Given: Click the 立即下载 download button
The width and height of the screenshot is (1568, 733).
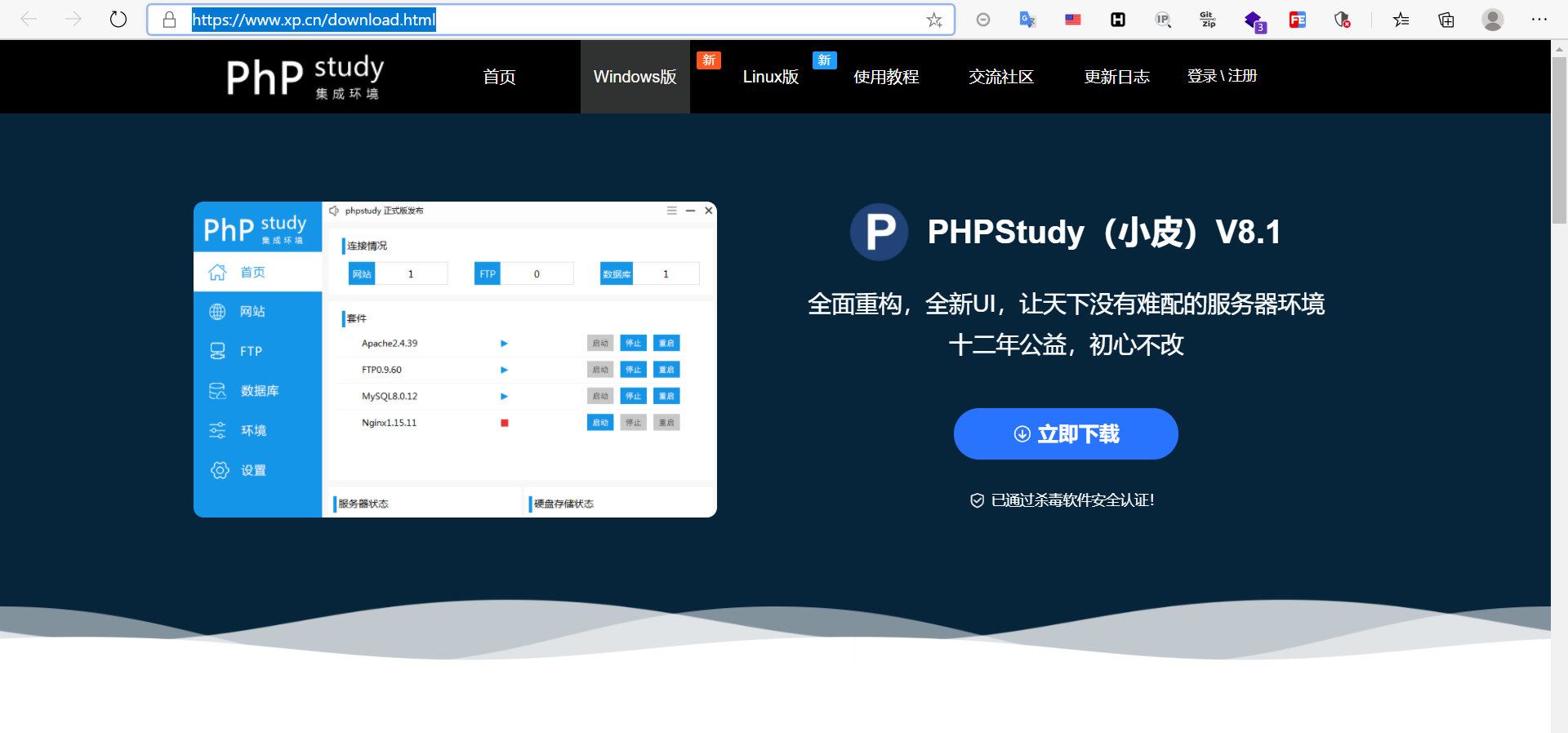Looking at the screenshot, I should pos(1066,433).
